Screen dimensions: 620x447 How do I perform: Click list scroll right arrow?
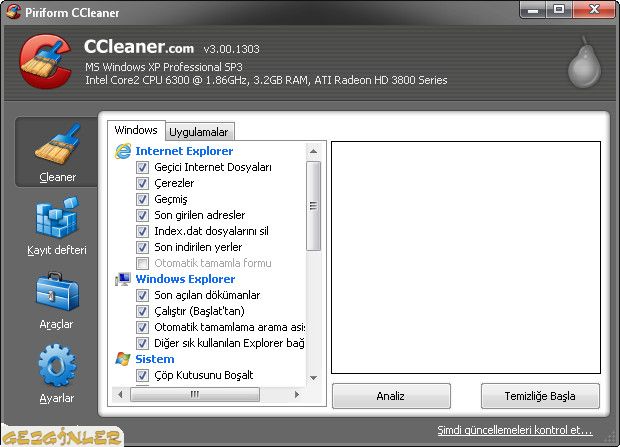pyautogui.click(x=297, y=394)
